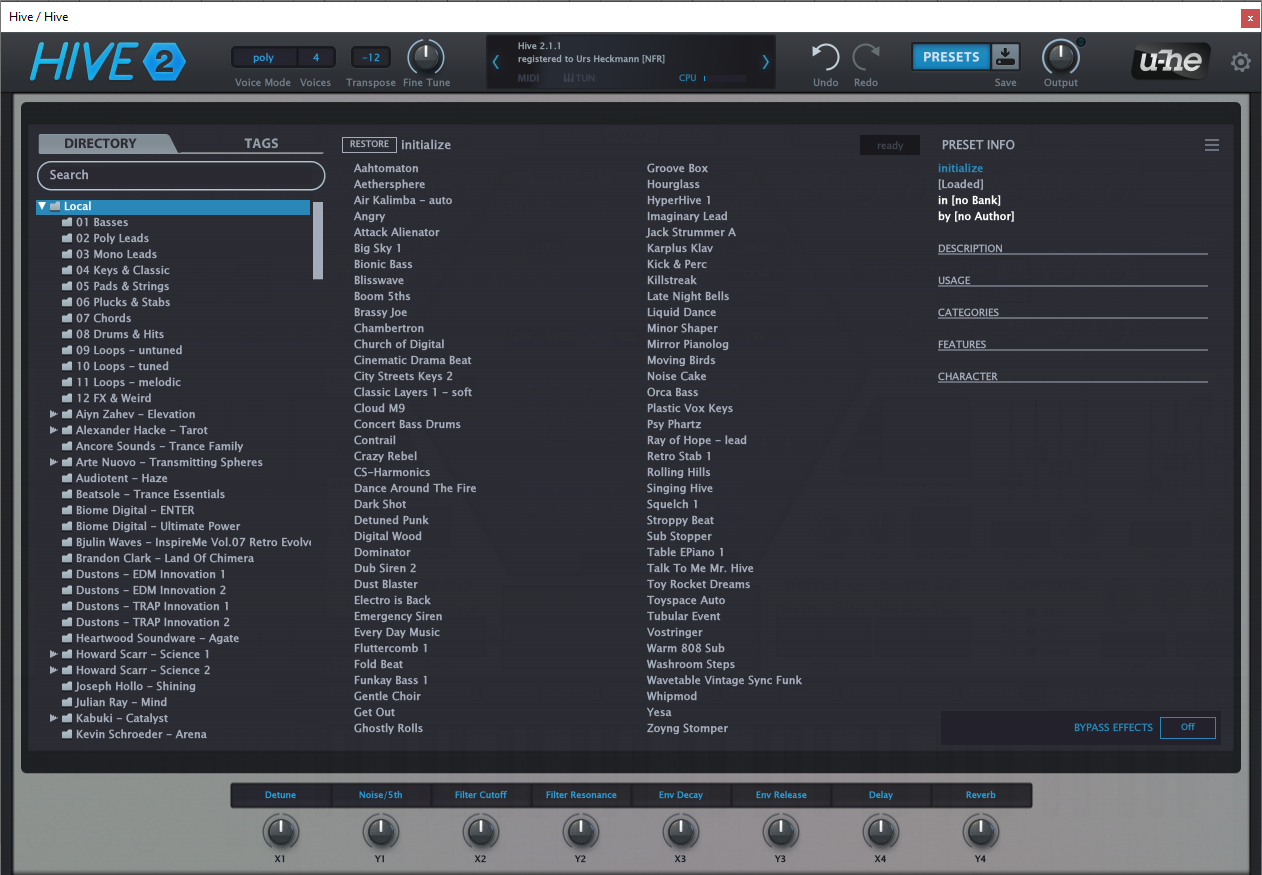This screenshot has height=875, width=1262.
Task: Switch to the DIRECTORY tab
Action: 100,143
